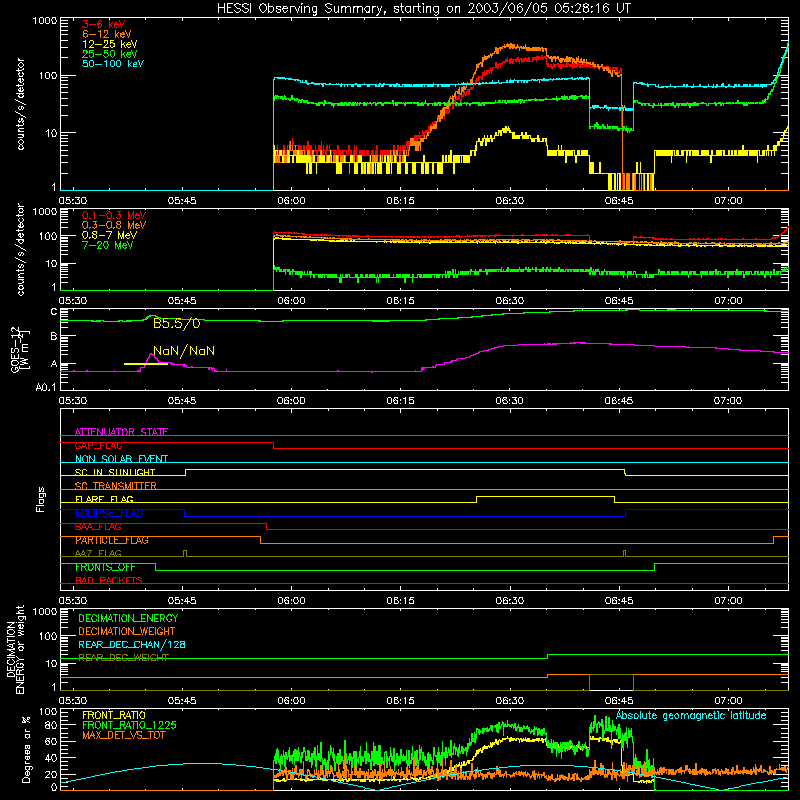800x800 pixels.
Task: Select the BAD_PACKETS flag label
Action: pos(109,580)
